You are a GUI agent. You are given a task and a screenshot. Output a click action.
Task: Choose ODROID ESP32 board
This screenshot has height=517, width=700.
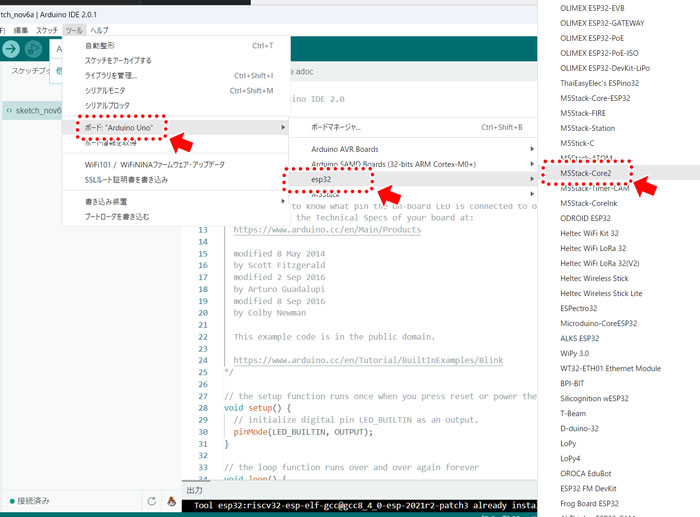coord(585,218)
